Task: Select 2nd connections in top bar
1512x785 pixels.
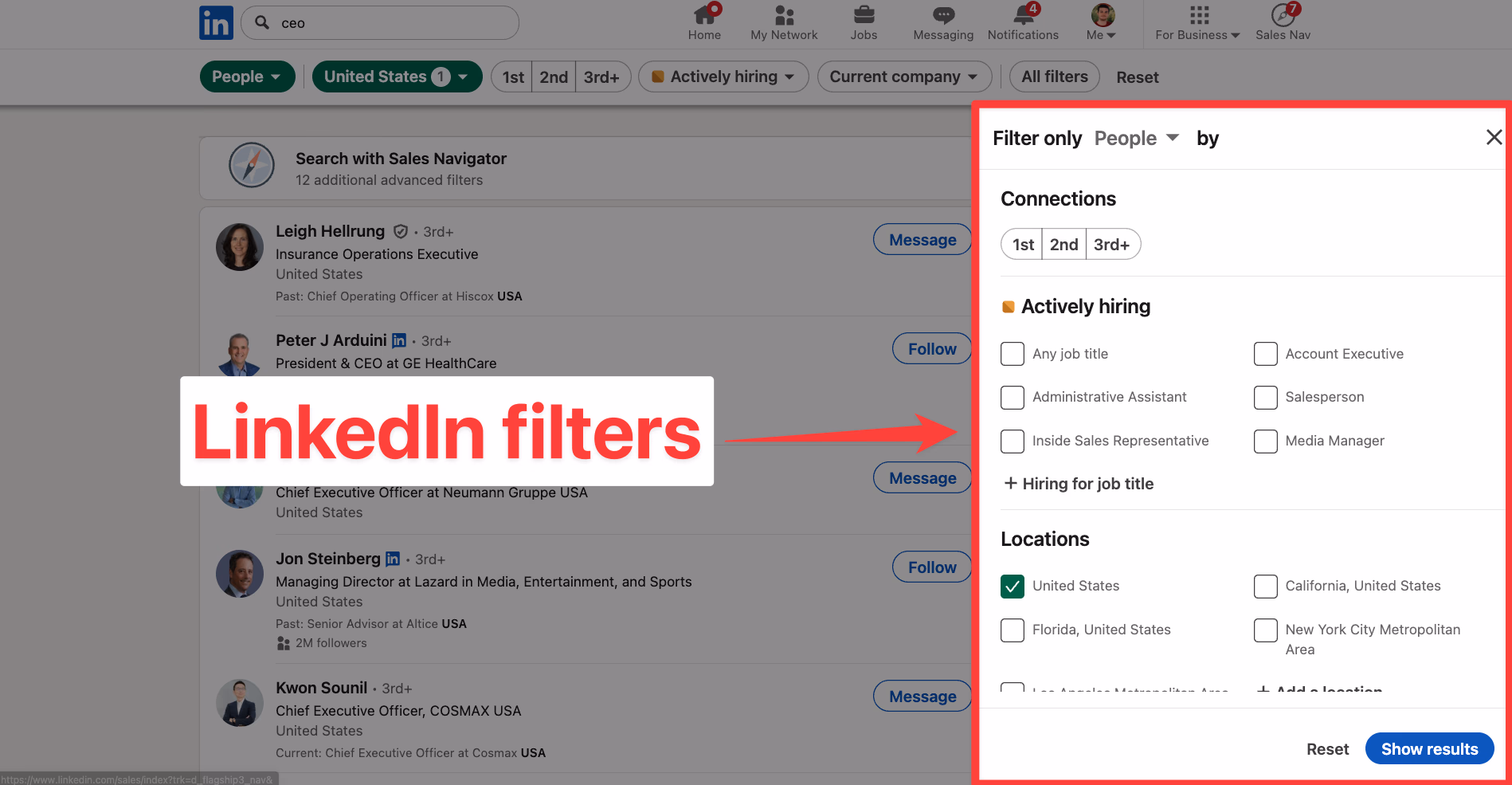Action: tap(554, 77)
